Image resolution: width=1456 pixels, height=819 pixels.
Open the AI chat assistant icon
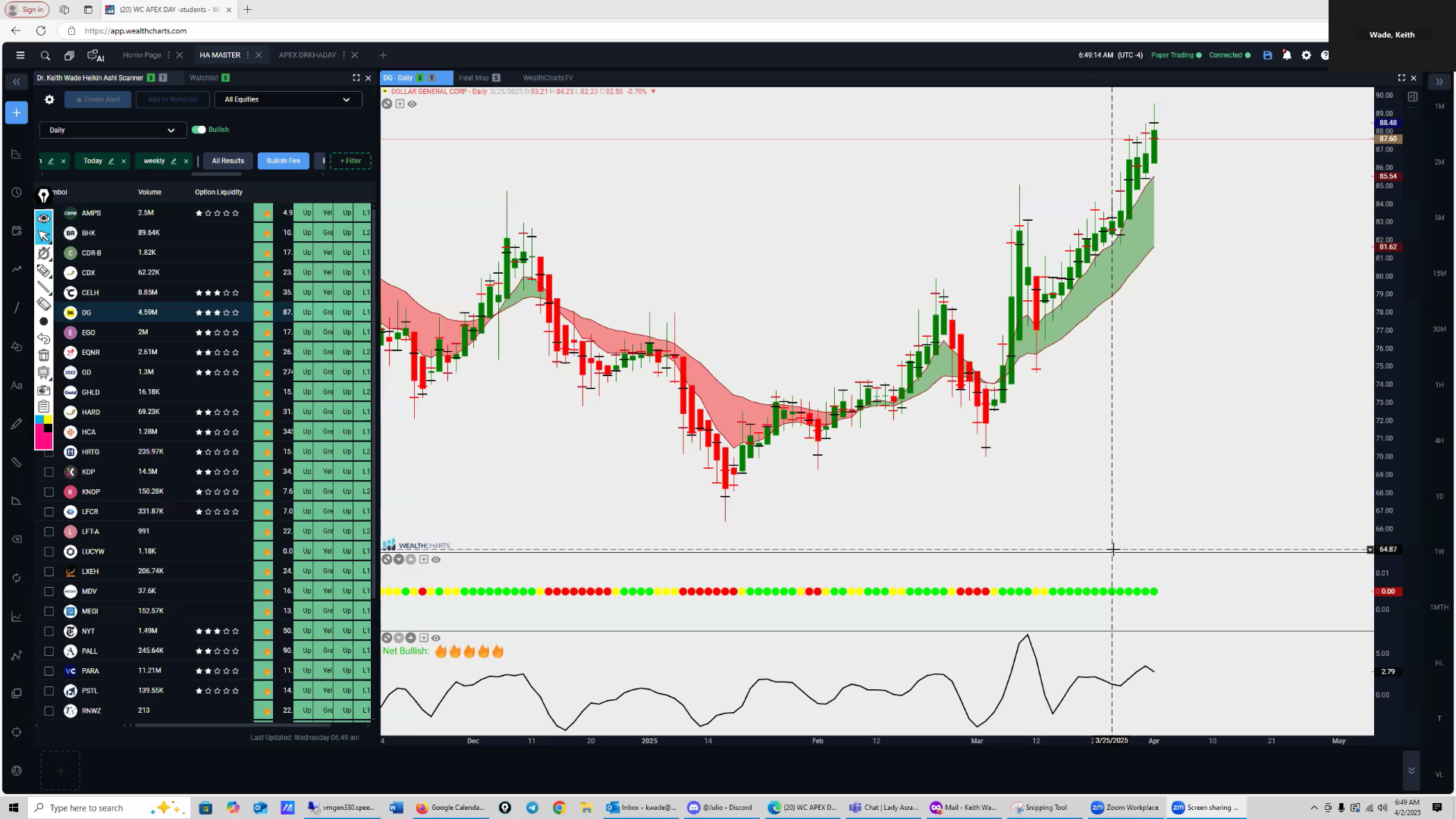point(96,55)
